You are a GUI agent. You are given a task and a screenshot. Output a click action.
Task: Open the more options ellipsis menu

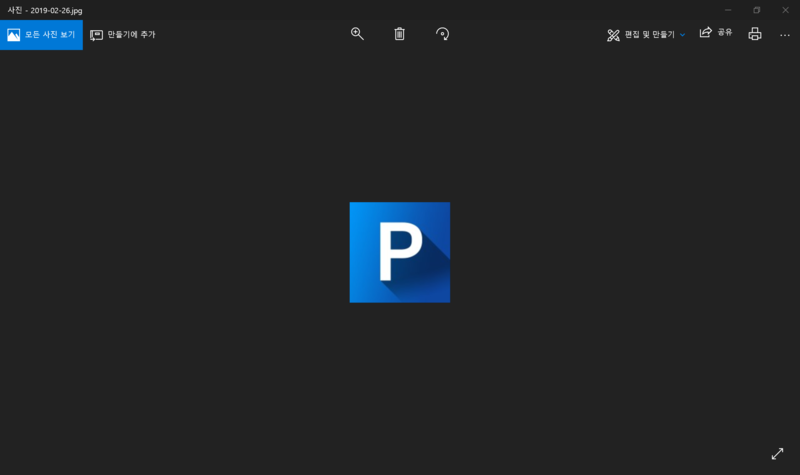pyautogui.click(x=785, y=35)
